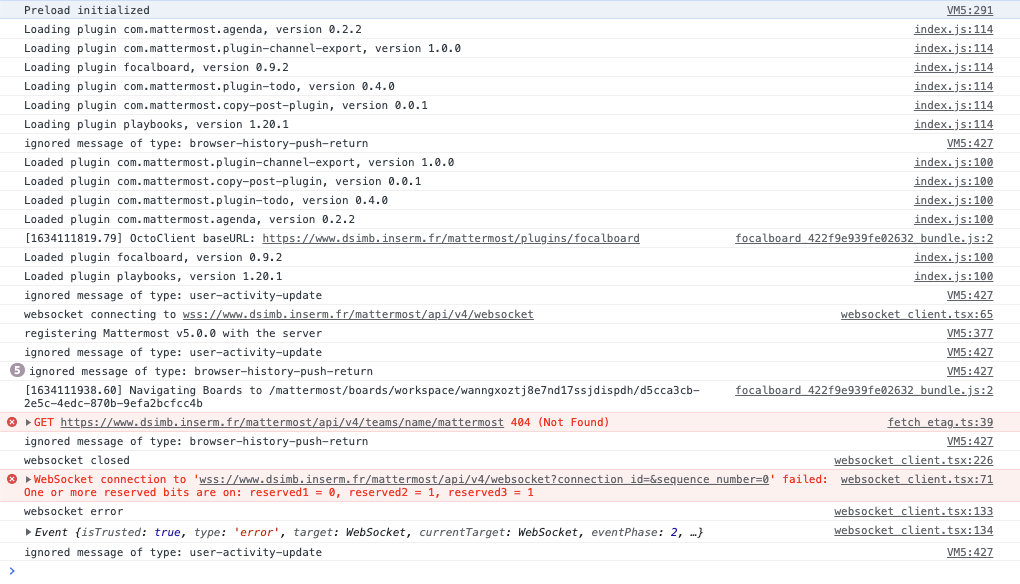Viewport: 1020px width, 584px height.
Task: Open the focalboard plugins URL link
Action: tap(451, 238)
